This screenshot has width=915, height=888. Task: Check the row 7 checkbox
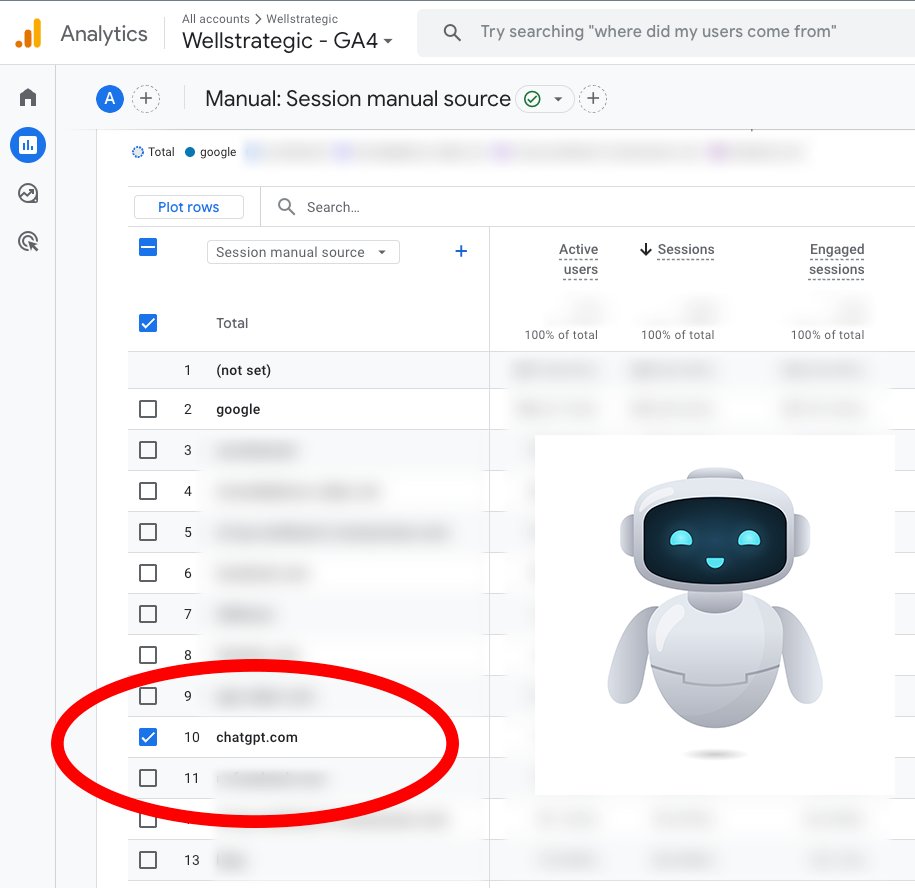click(148, 614)
